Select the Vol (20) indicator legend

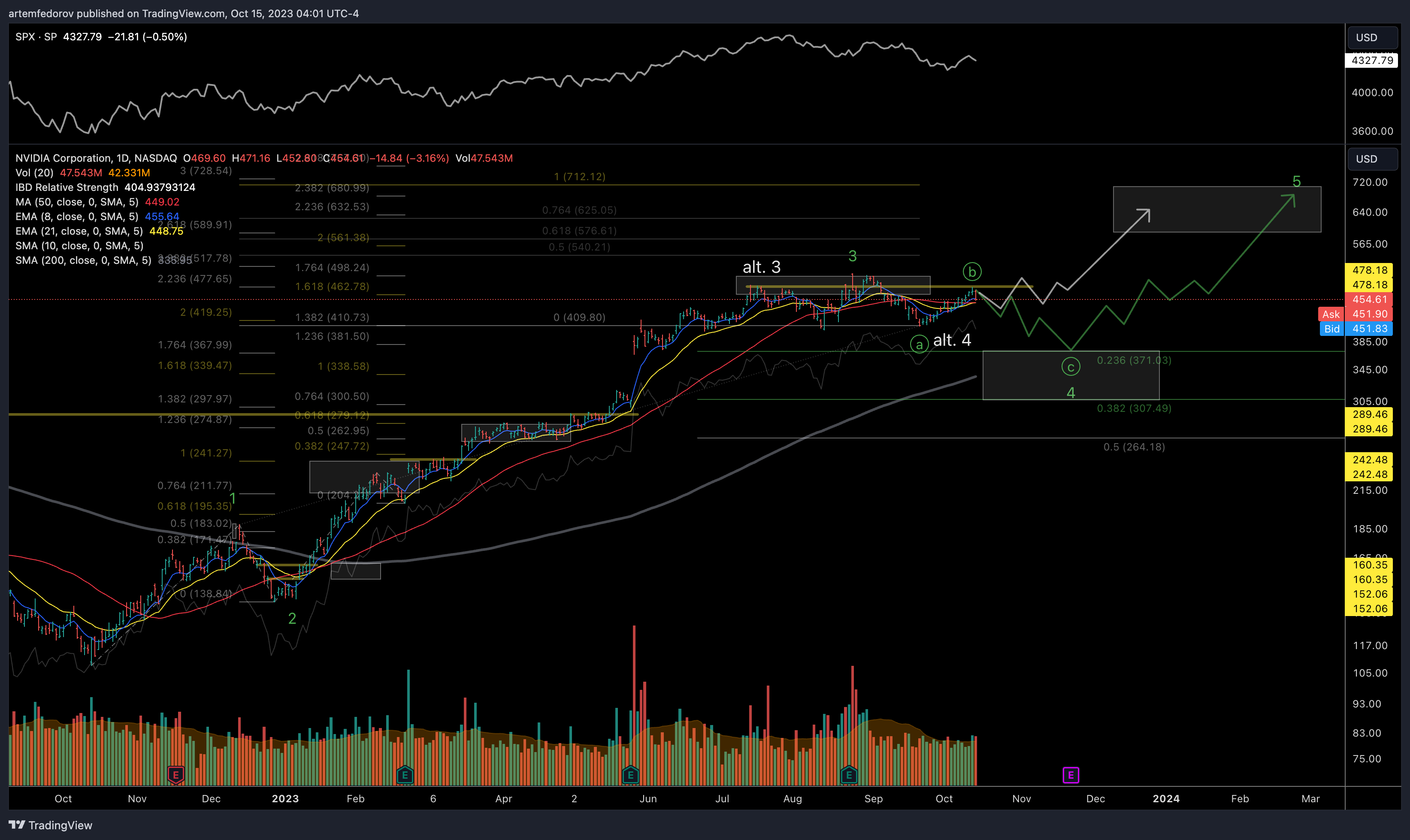[34, 172]
